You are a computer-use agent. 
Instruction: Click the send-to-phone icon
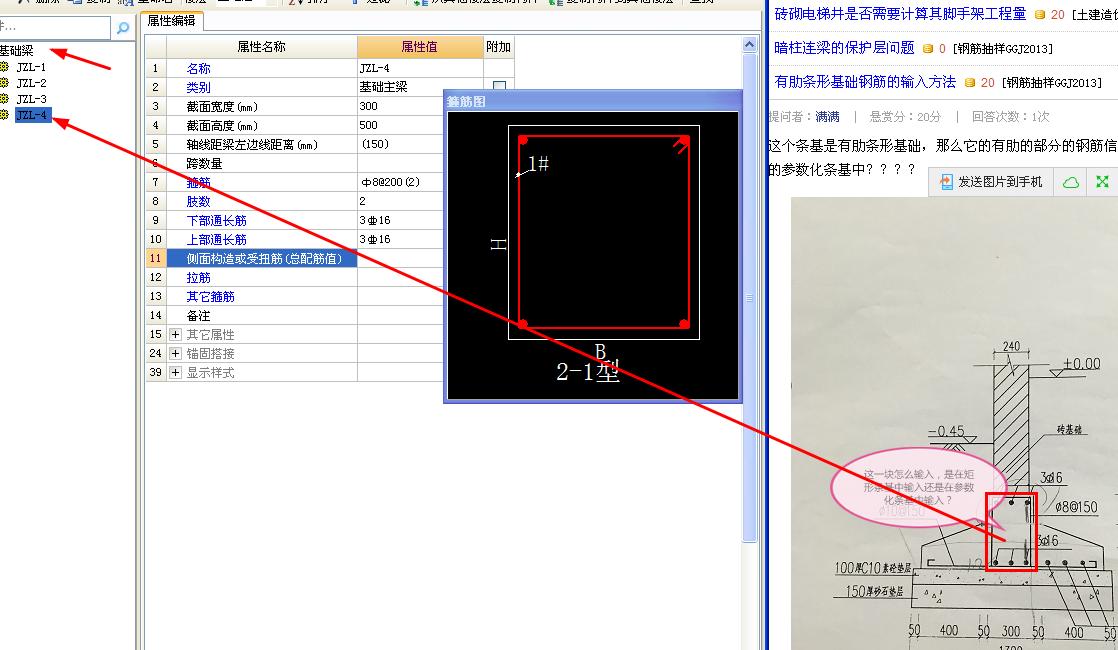coord(946,182)
